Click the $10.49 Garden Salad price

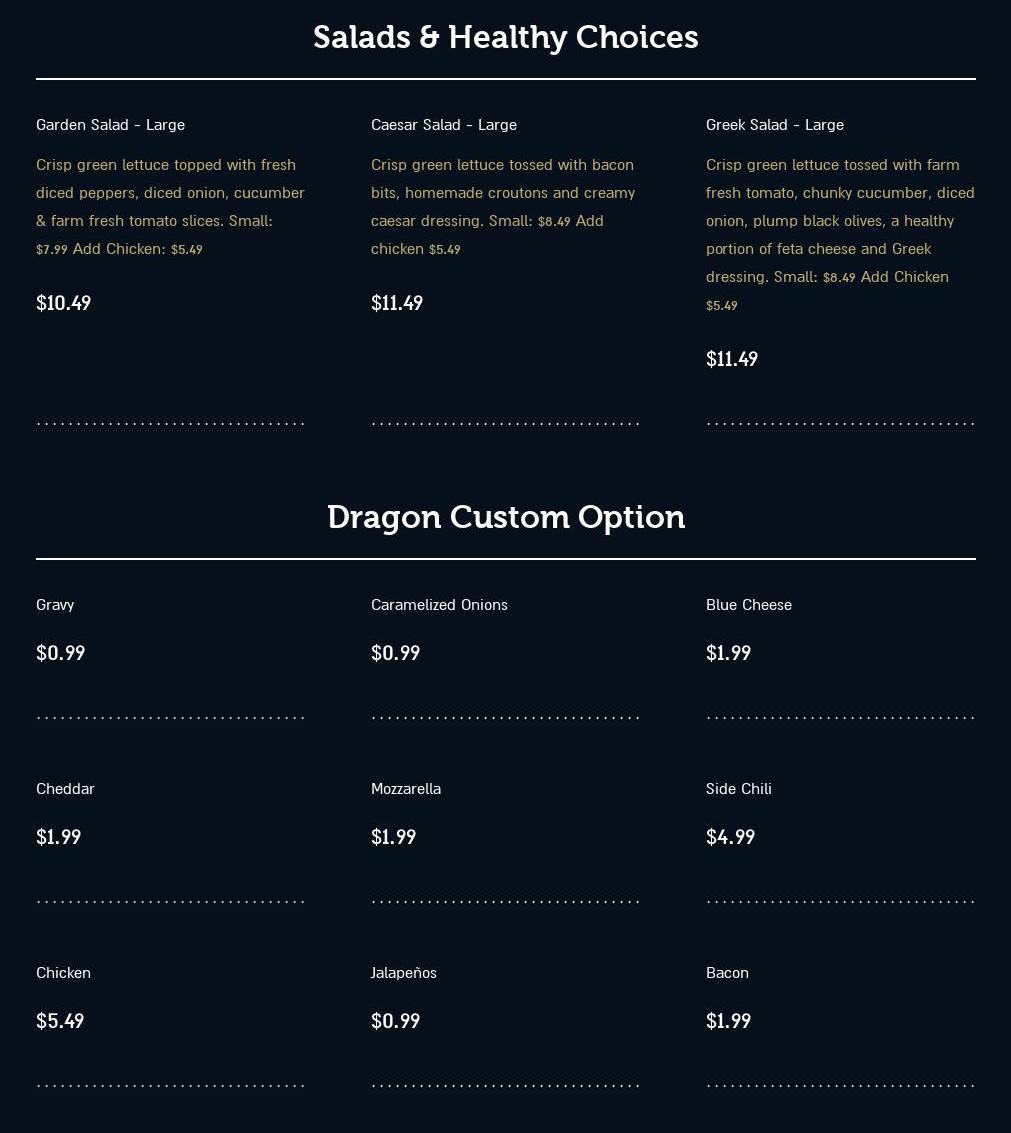tap(63, 303)
